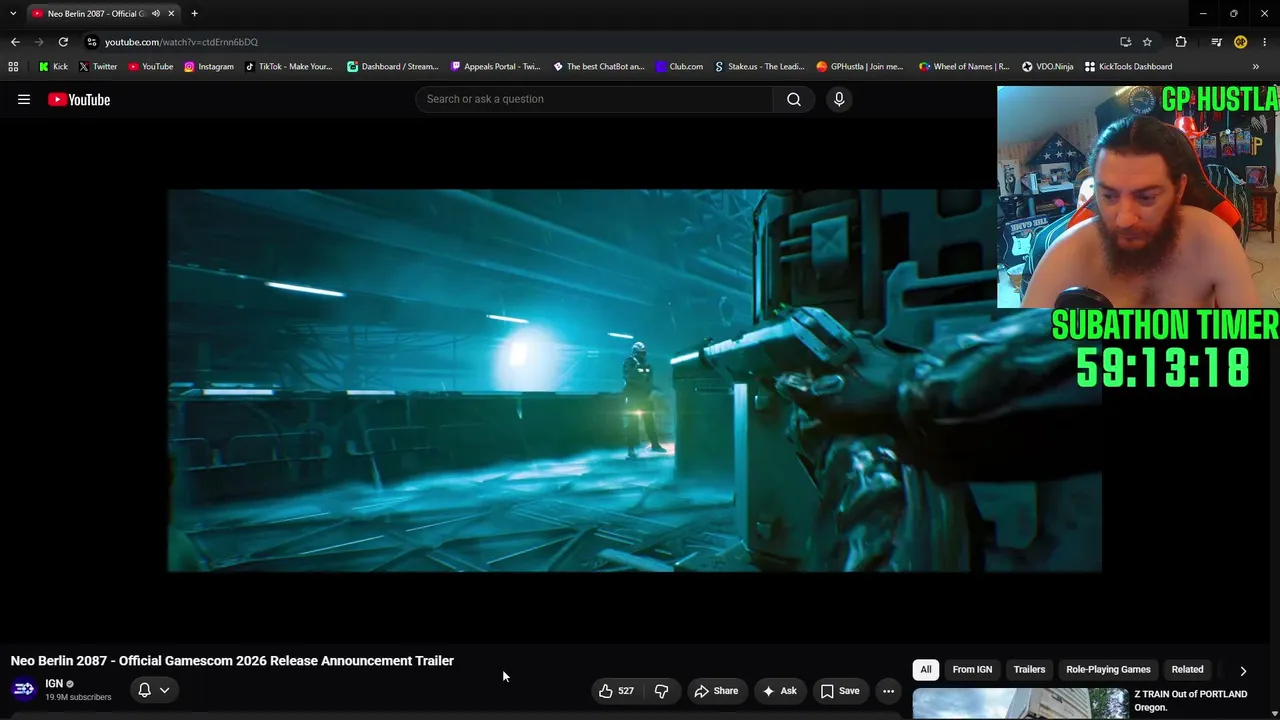
Task: Select the From IGN filter chip
Action: pyautogui.click(x=972, y=670)
